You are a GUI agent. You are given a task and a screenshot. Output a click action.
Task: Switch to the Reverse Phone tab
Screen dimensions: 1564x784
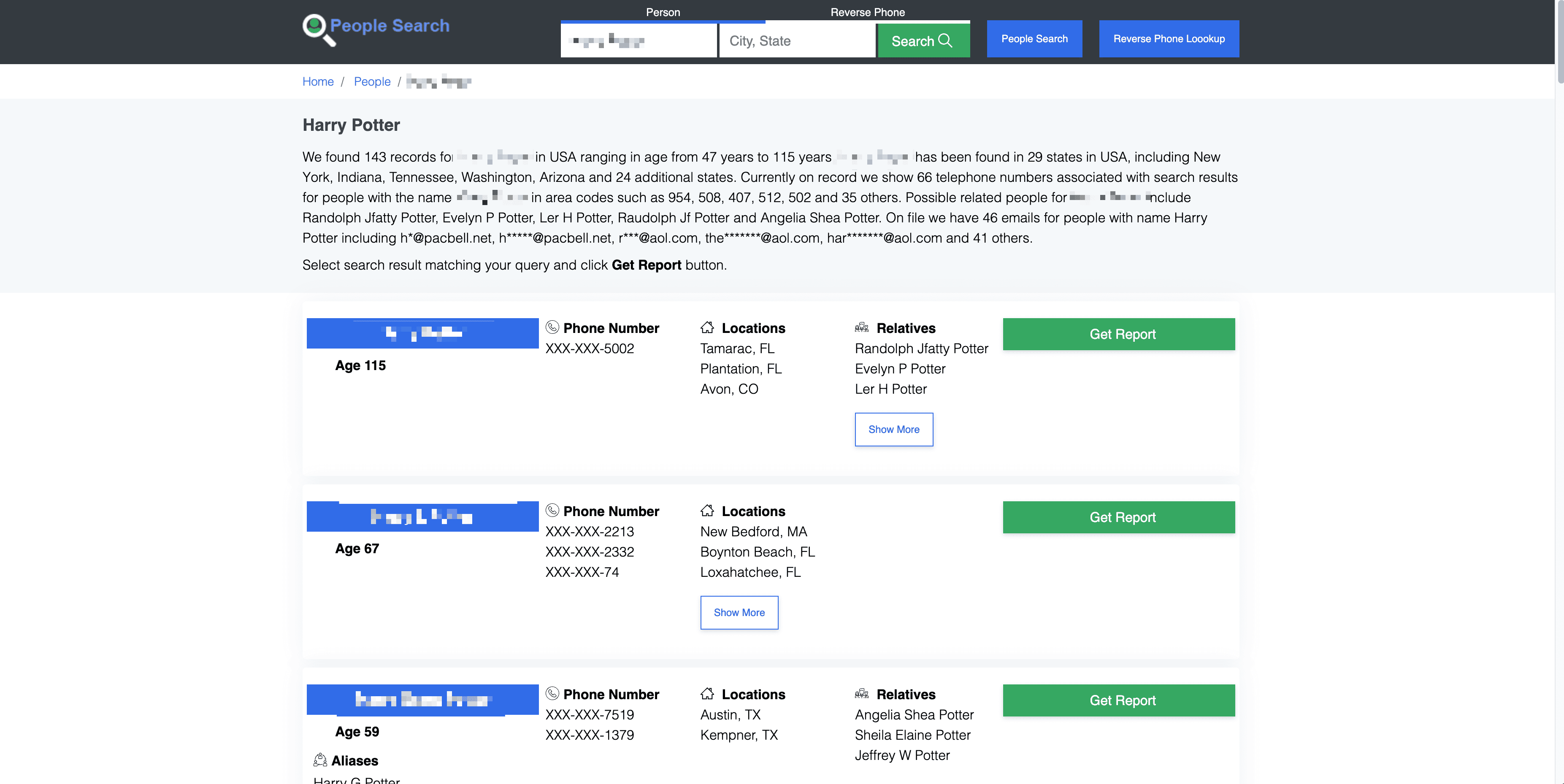pyautogui.click(x=867, y=12)
